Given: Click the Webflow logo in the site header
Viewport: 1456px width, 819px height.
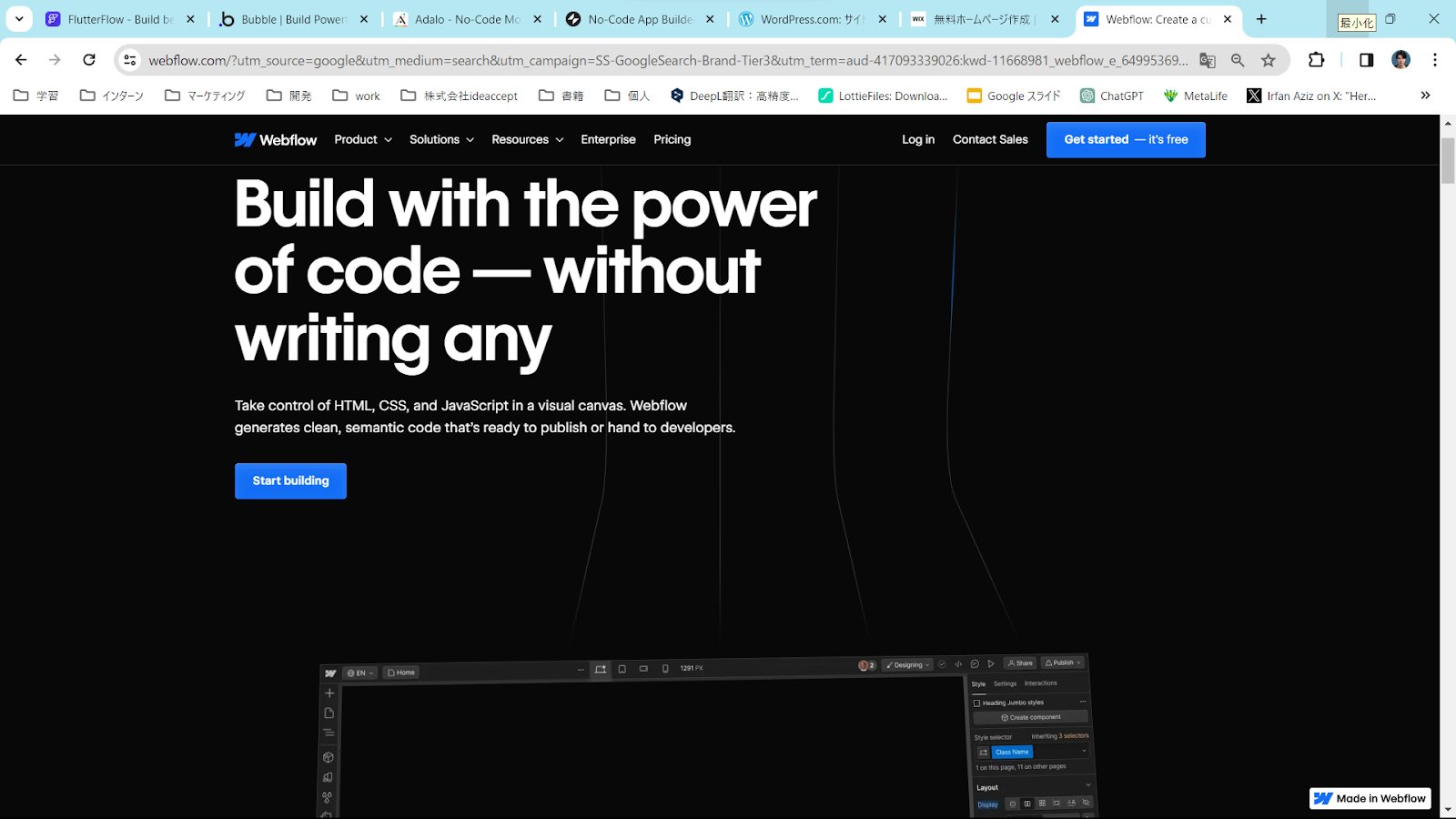Looking at the screenshot, I should tap(276, 139).
